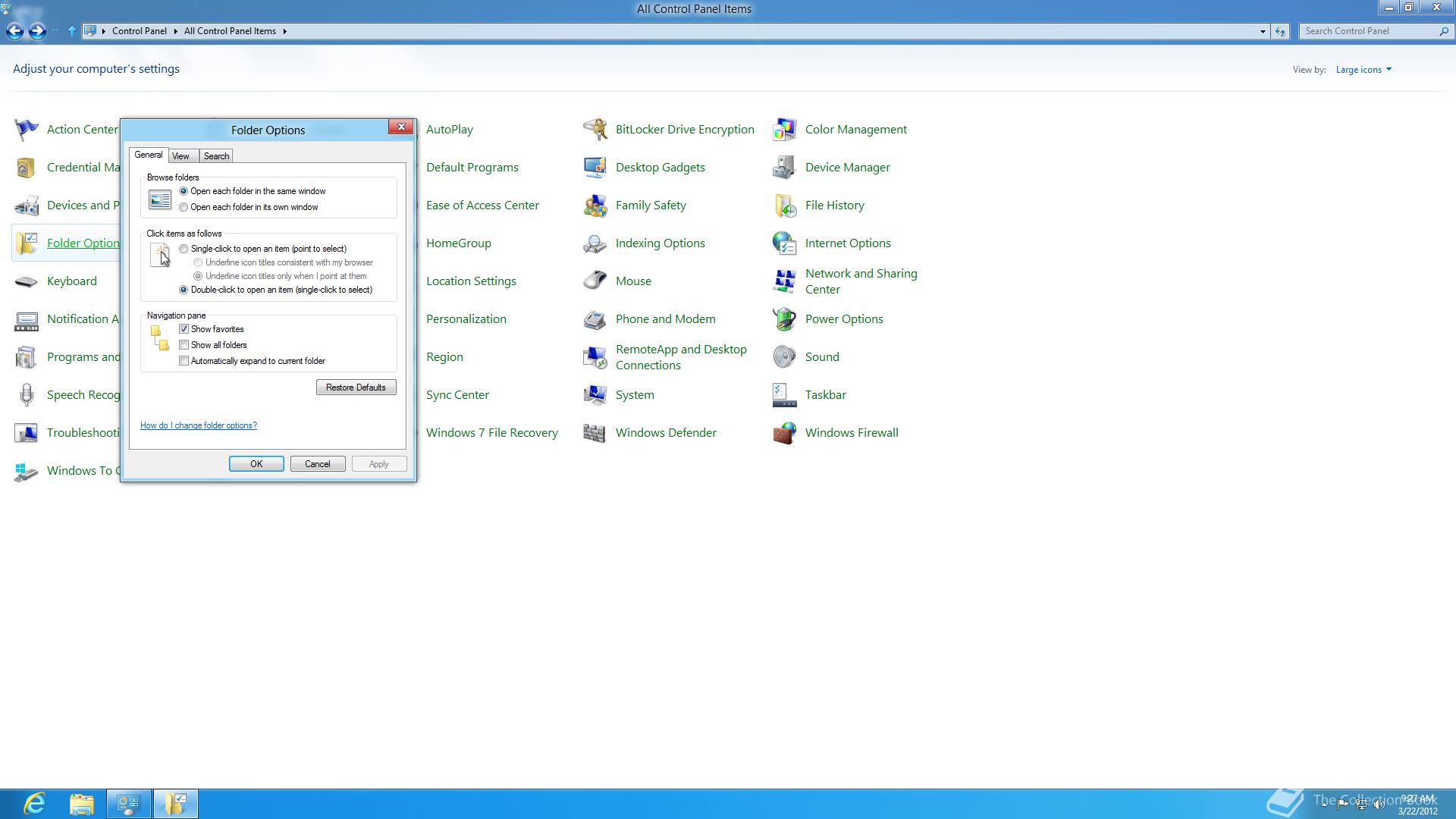Open the address bar history dropdown arrow
Viewport: 1456px width, 819px height.
[x=1263, y=31]
